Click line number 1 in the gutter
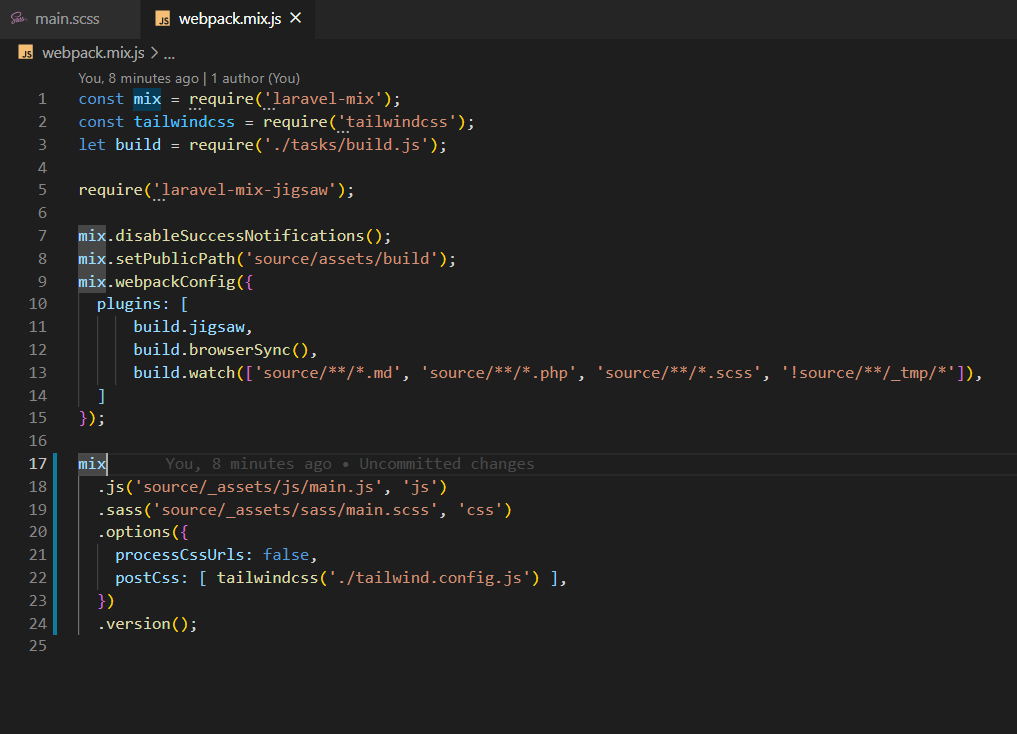Viewport: 1017px width, 734px height. 42,98
